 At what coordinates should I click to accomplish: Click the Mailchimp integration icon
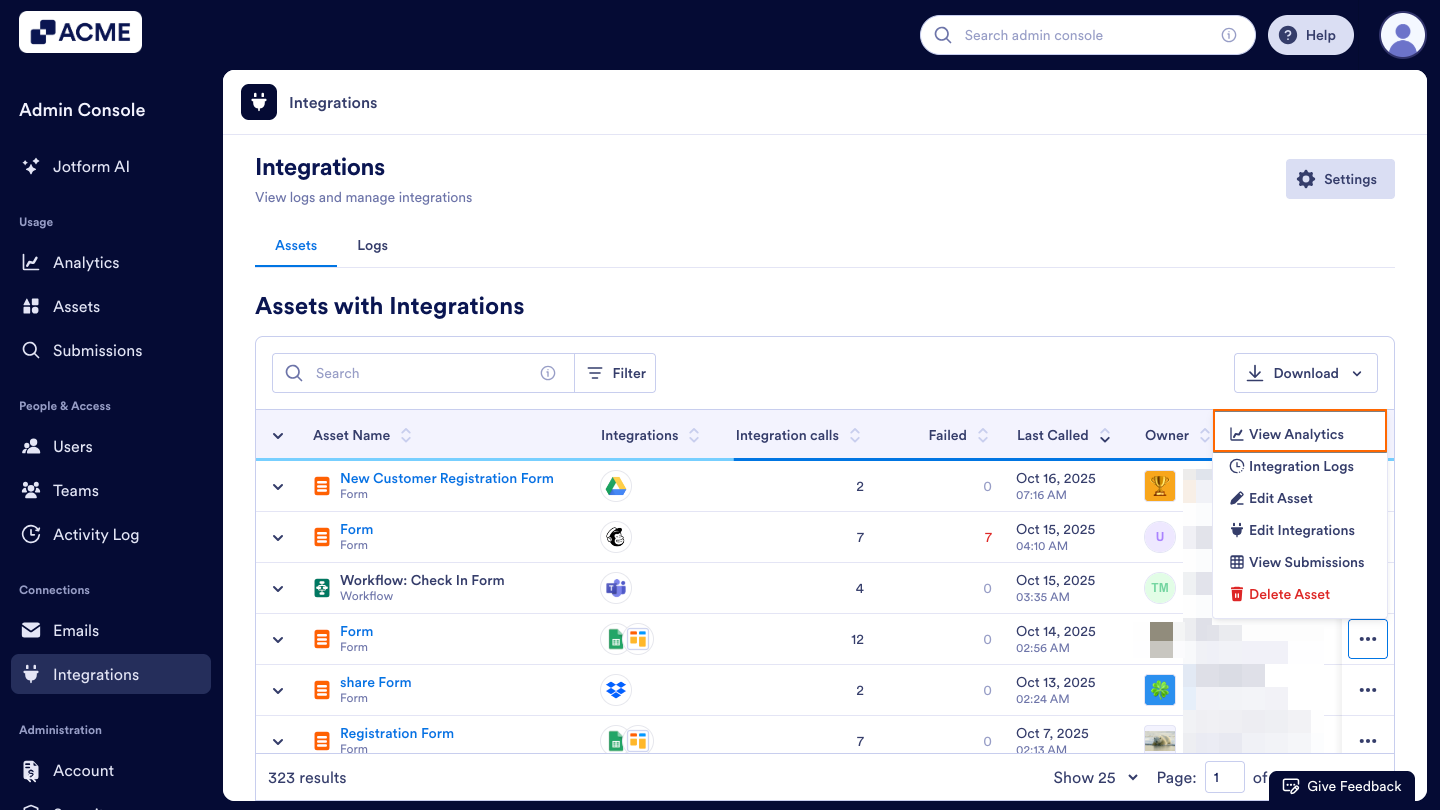pyautogui.click(x=616, y=536)
